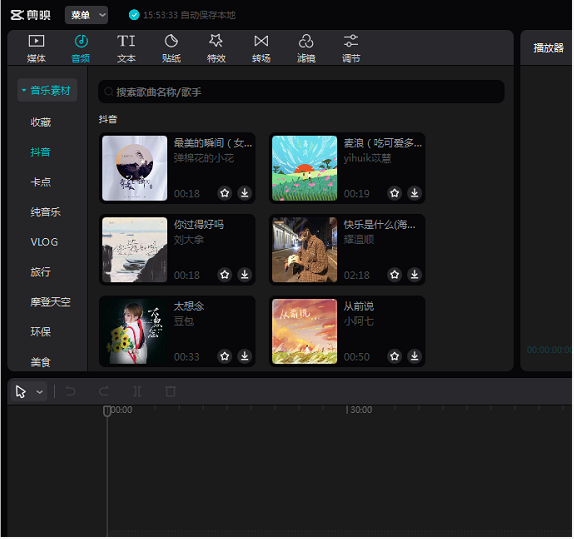Click the timeline playhead at 00:00
This screenshot has height=539, width=574.
click(107, 411)
